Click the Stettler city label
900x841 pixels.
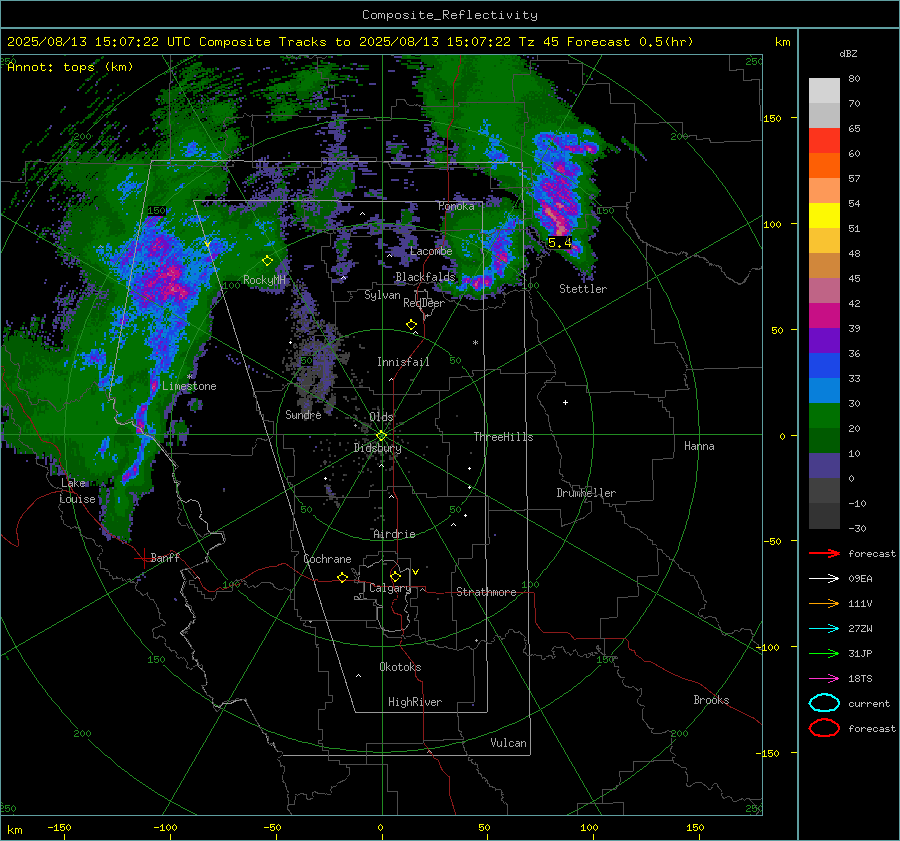(583, 289)
